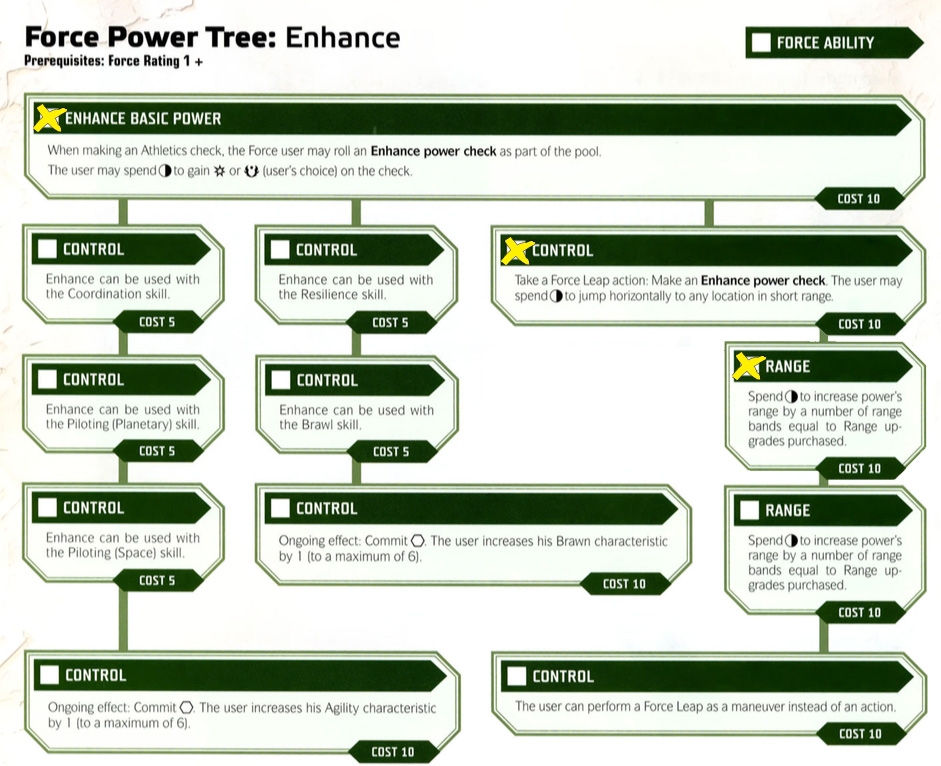Uncheck the Force Leap action Control box

point(516,250)
